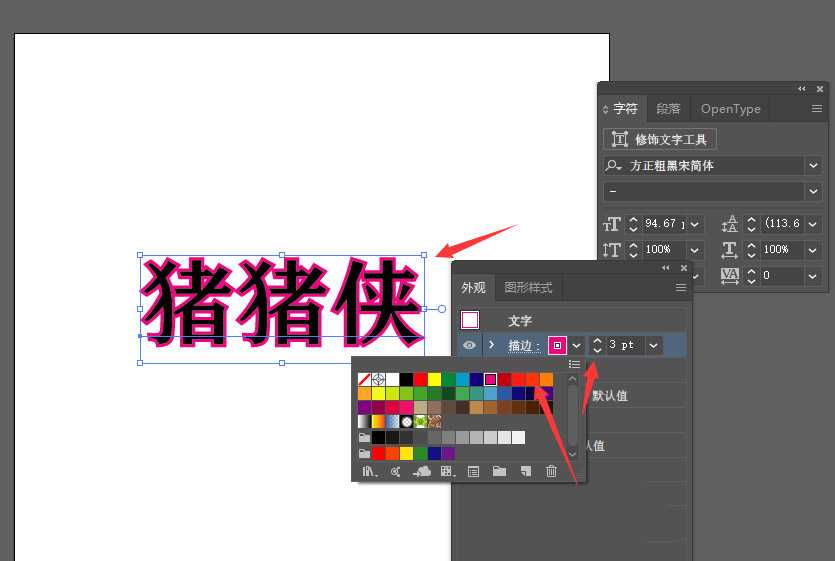Switch to the 段落 tab

click(x=668, y=109)
